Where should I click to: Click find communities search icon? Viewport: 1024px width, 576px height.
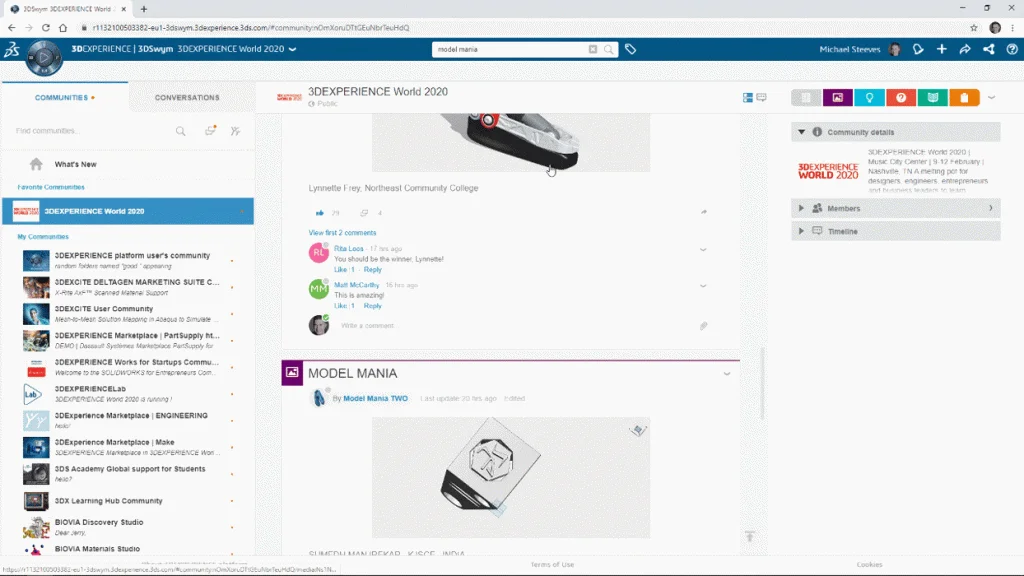(x=181, y=131)
